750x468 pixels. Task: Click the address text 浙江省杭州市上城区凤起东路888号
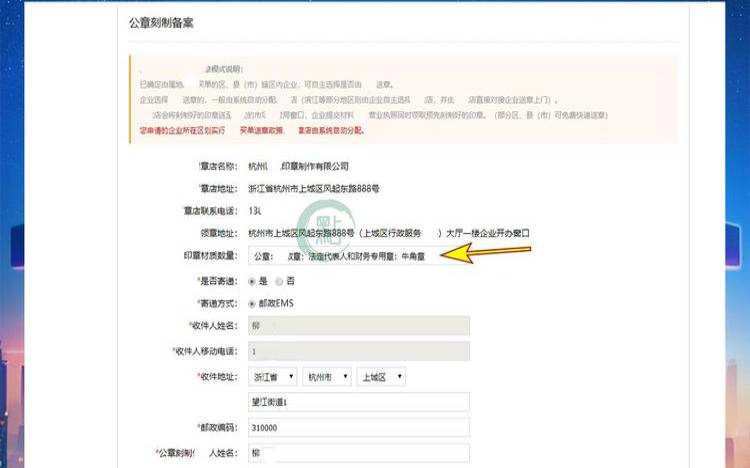[x=314, y=189]
